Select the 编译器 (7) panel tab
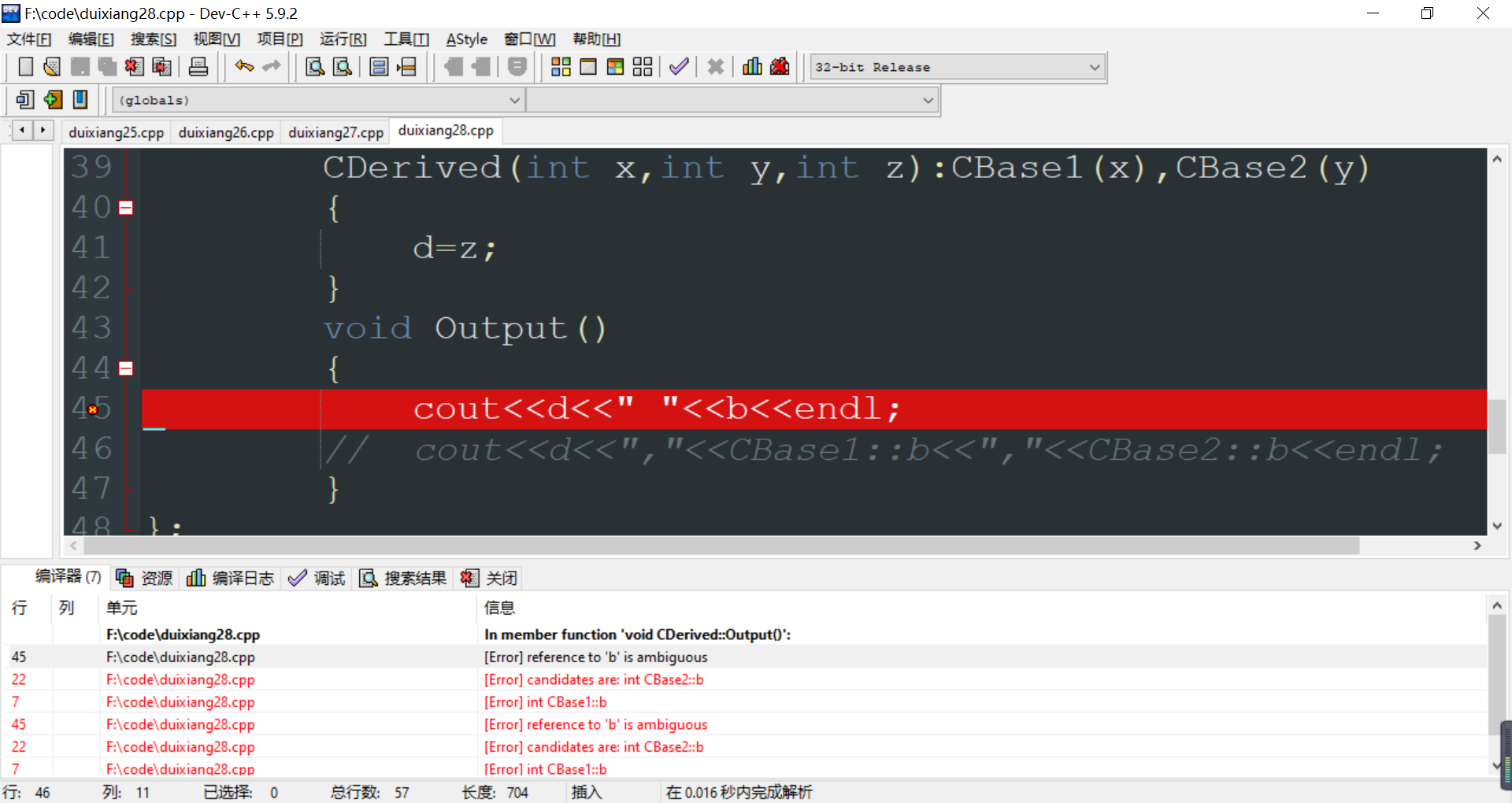Image resolution: width=1512 pixels, height=803 pixels. tap(69, 577)
